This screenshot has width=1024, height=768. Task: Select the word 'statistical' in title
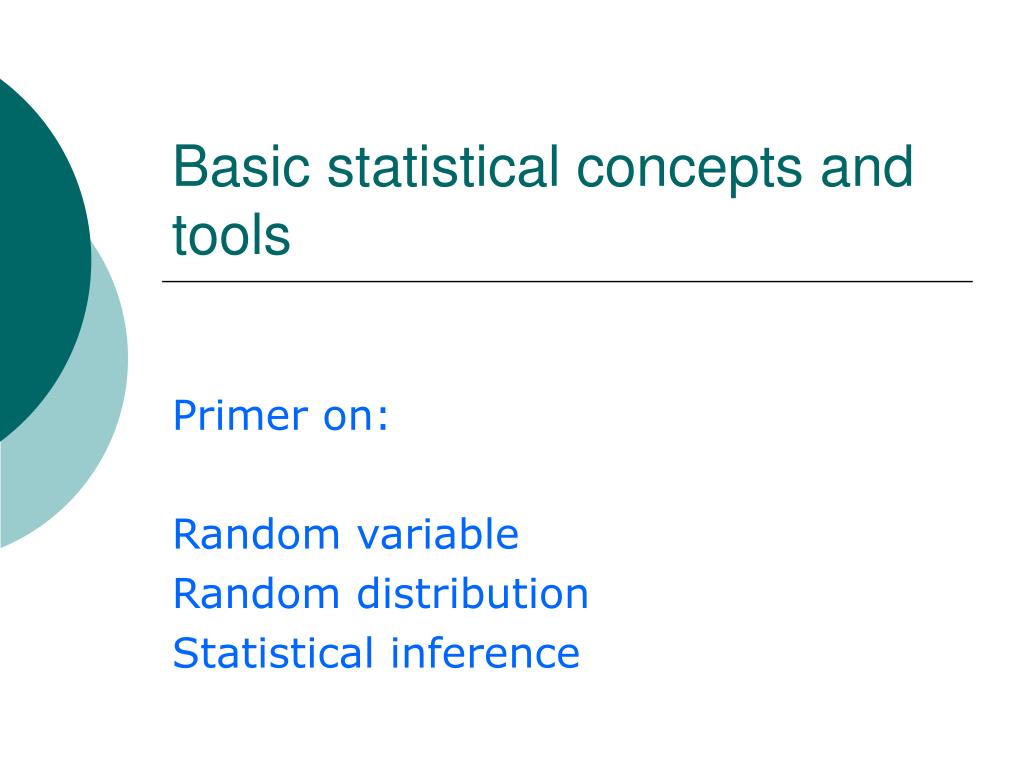click(x=443, y=167)
